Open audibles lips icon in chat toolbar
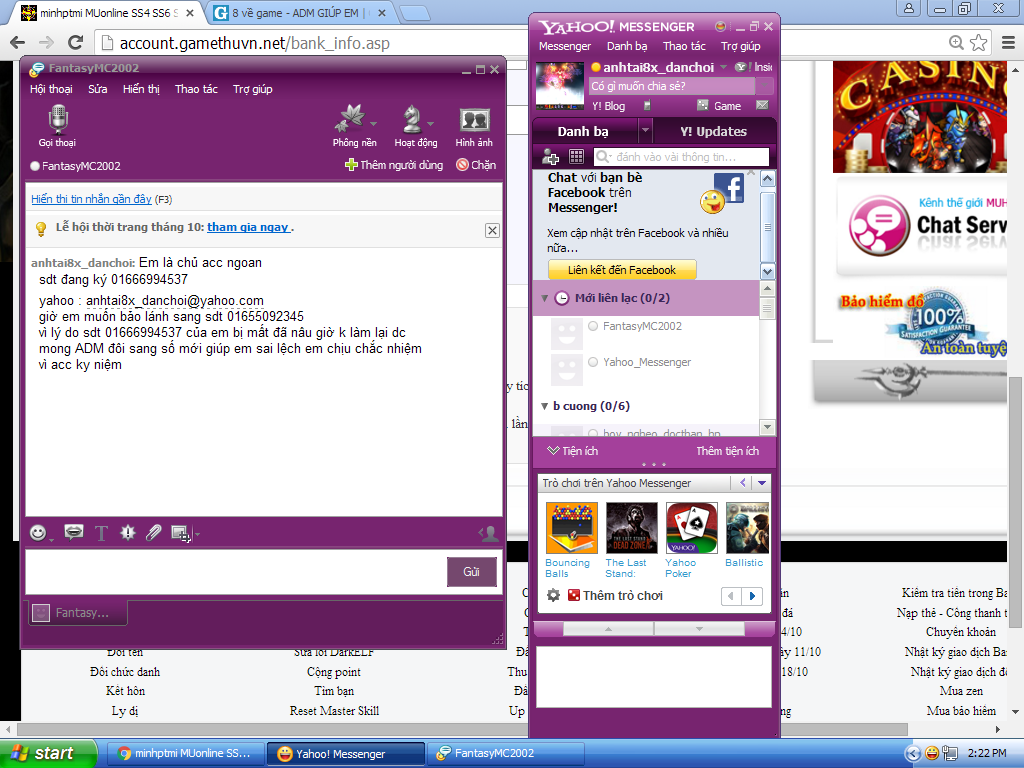 [74, 532]
